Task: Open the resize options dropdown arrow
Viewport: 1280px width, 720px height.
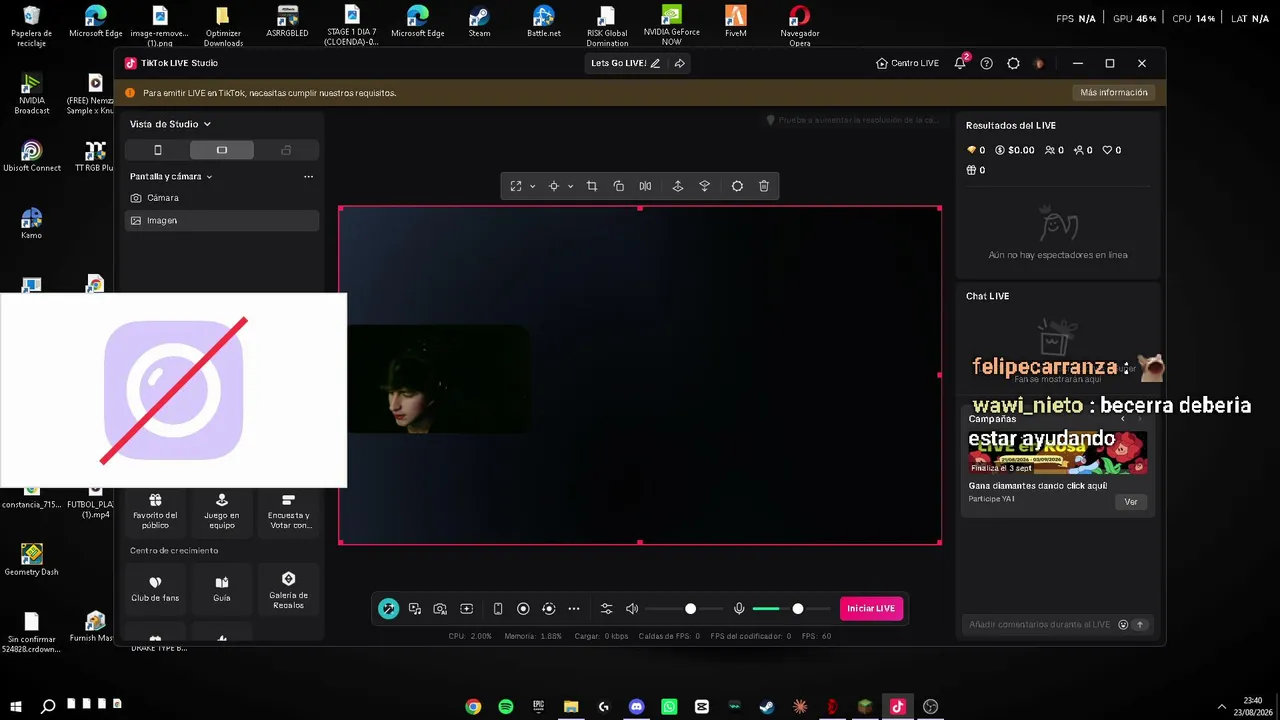Action: click(532, 186)
